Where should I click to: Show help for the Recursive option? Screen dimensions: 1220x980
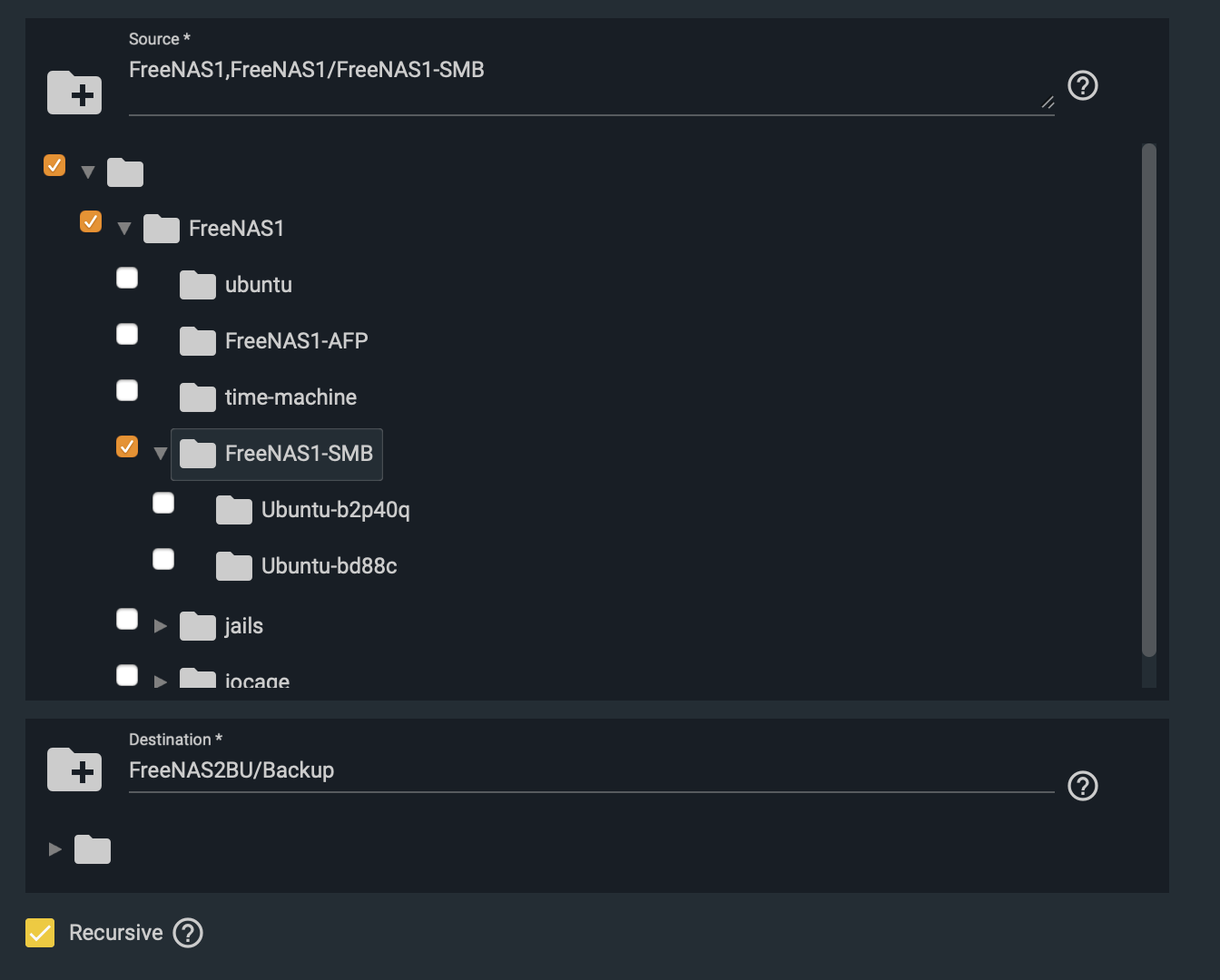click(188, 933)
